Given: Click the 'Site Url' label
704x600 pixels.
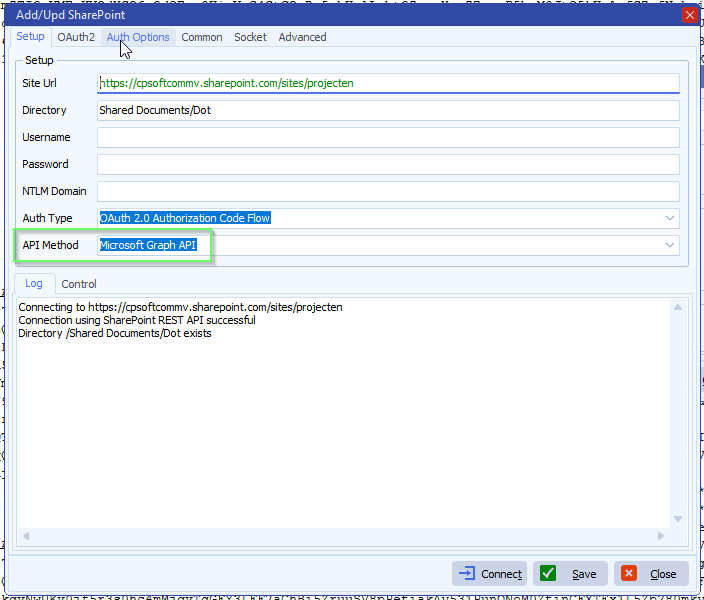Looking at the screenshot, I should (40, 83).
